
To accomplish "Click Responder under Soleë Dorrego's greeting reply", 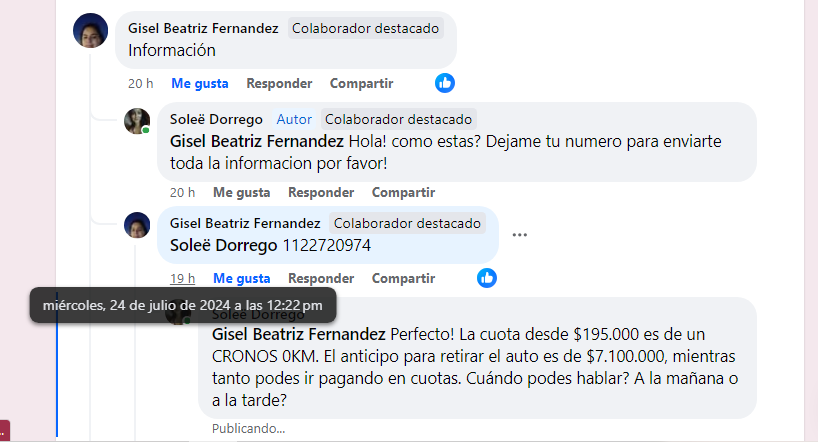I will [x=321, y=192].
